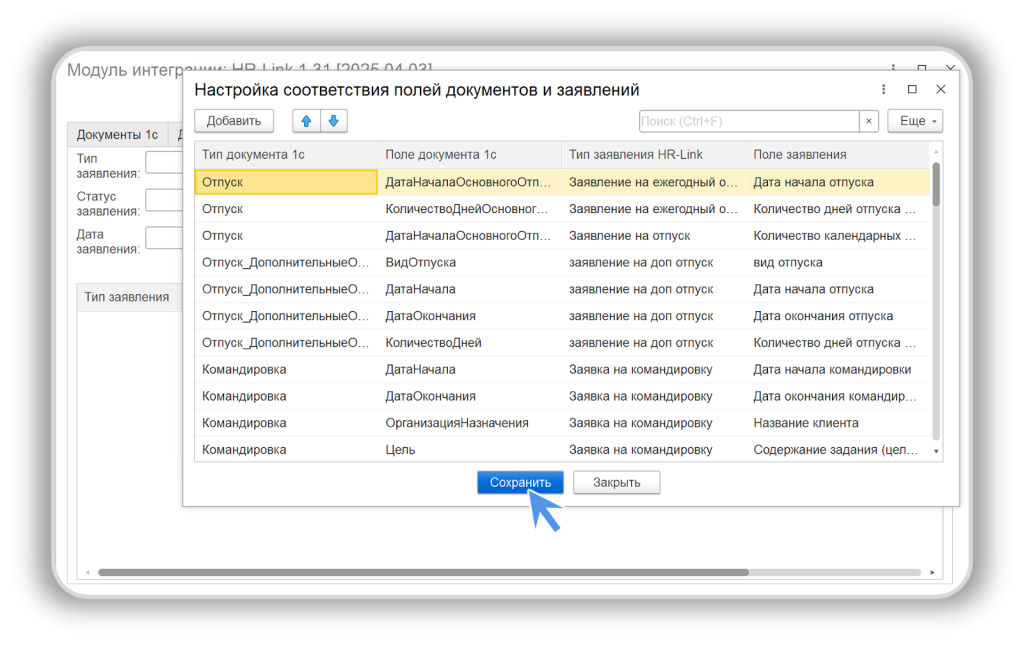This screenshot has width=1024, height=645.
Task: Select the Дата начала командировки cell
Action: pos(838,370)
